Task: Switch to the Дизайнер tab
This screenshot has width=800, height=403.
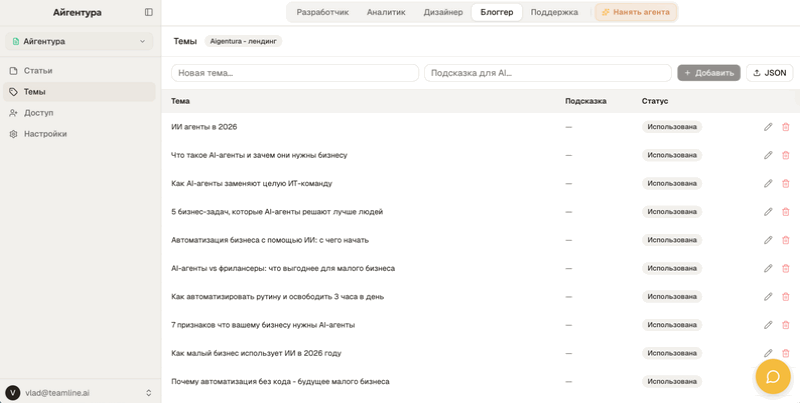Action: (443, 12)
